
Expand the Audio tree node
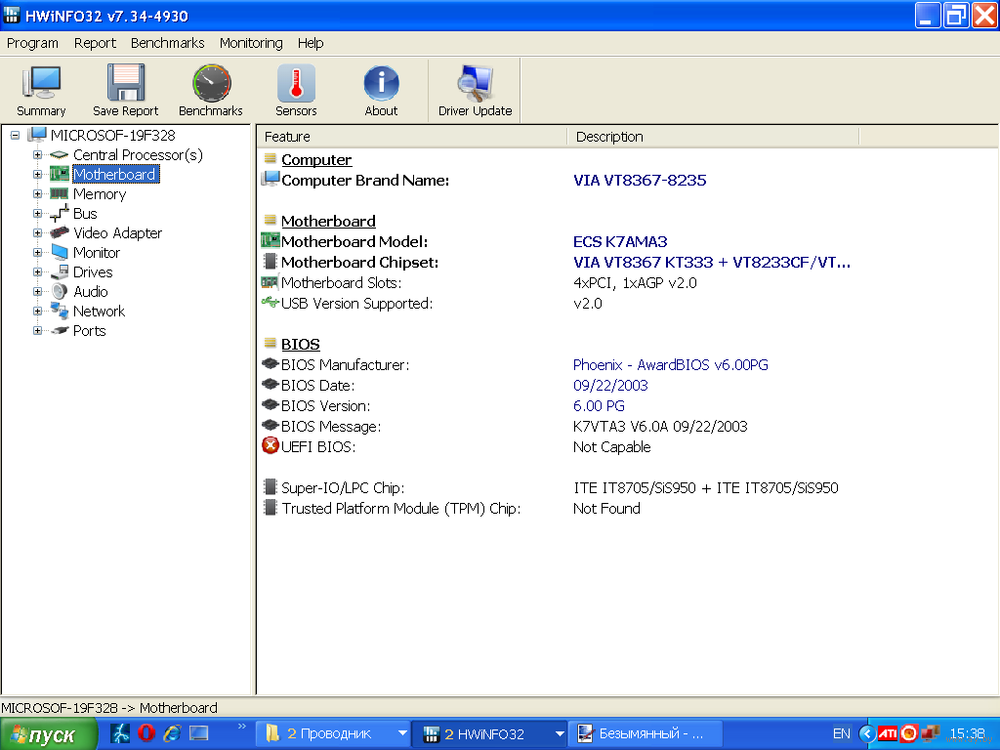pos(38,291)
